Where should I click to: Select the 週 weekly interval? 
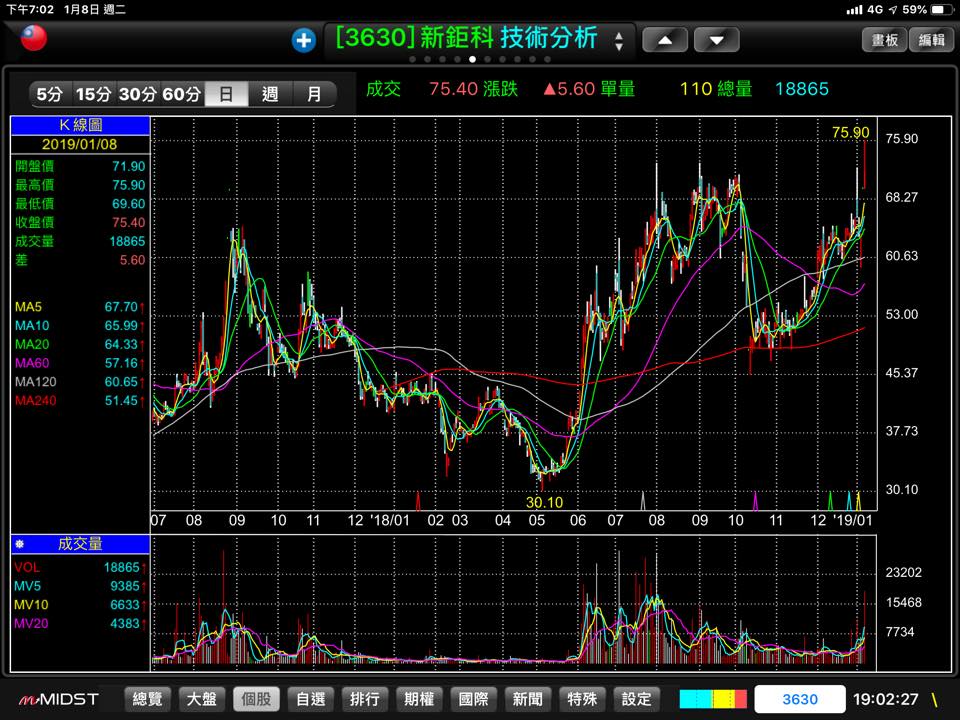pyautogui.click(x=270, y=94)
